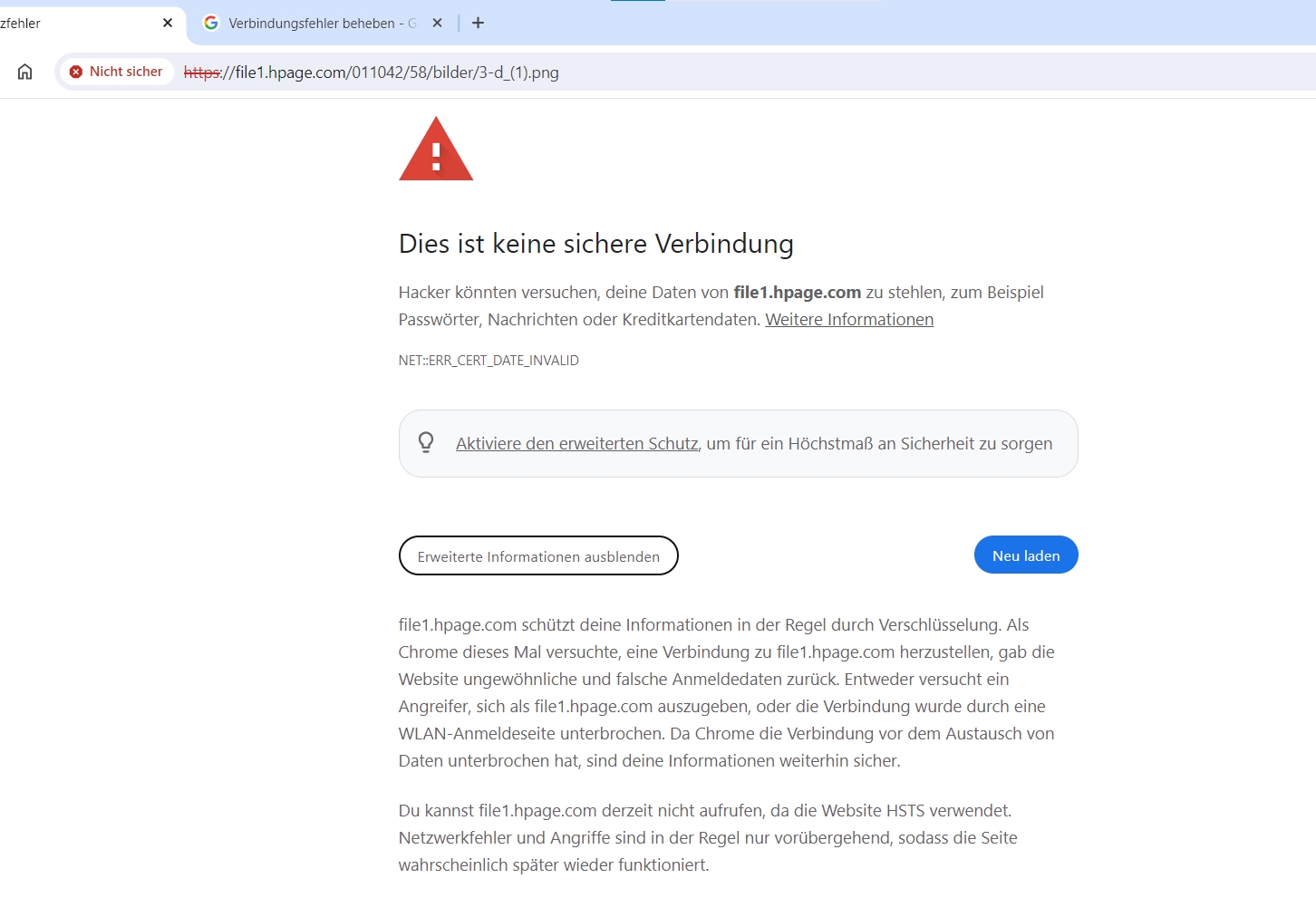Click the lightbulb icon in the protection box
The height and width of the screenshot is (917, 1316).
pyautogui.click(x=426, y=442)
